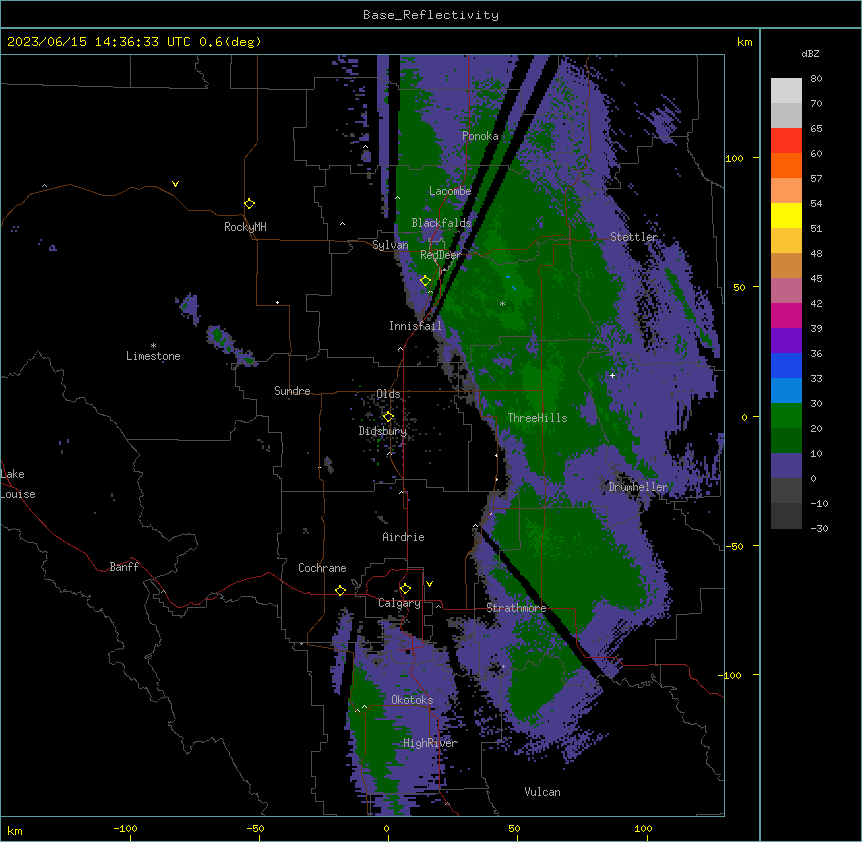Click the yellow marker above RockyMH
This screenshot has height=842, width=862.
(250, 204)
